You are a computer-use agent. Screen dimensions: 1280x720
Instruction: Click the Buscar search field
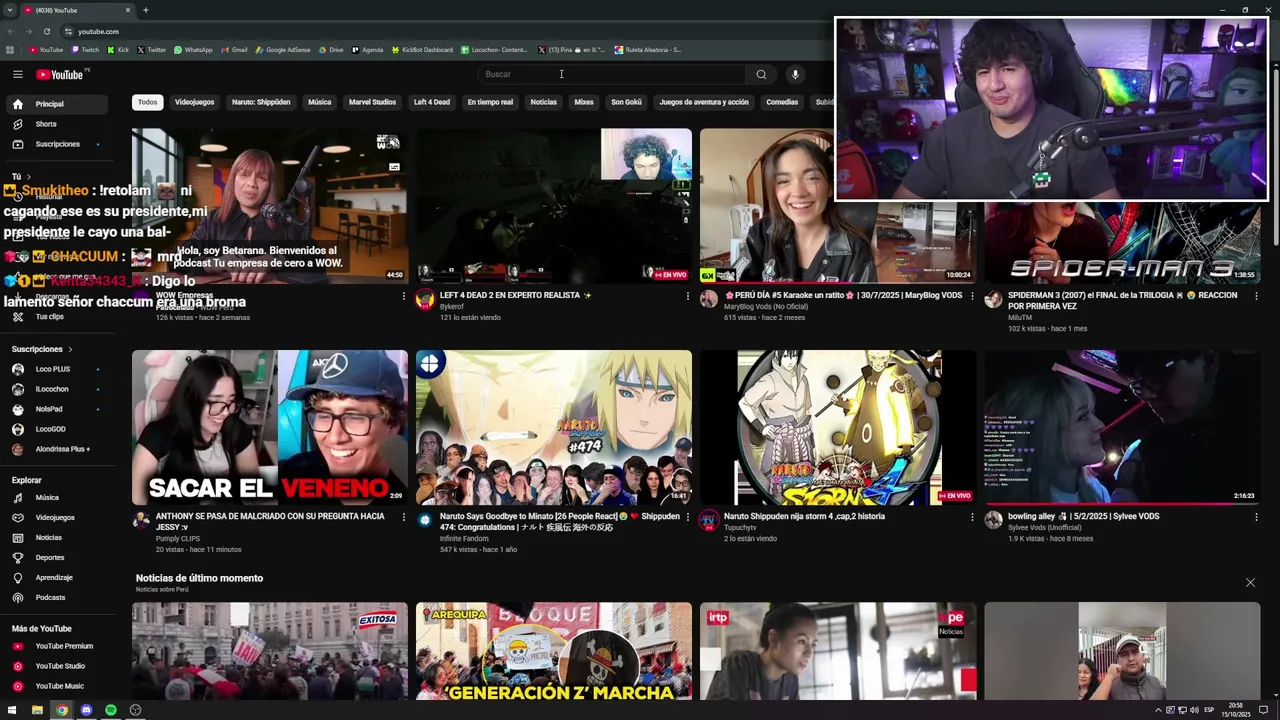click(613, 74)
